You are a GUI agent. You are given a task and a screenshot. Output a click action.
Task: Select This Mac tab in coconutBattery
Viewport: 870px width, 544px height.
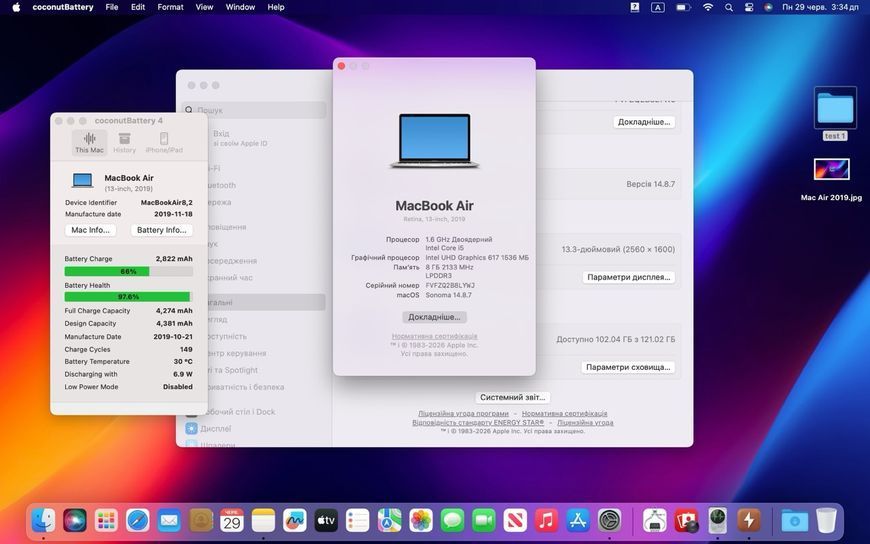click(x=89, y=142)
